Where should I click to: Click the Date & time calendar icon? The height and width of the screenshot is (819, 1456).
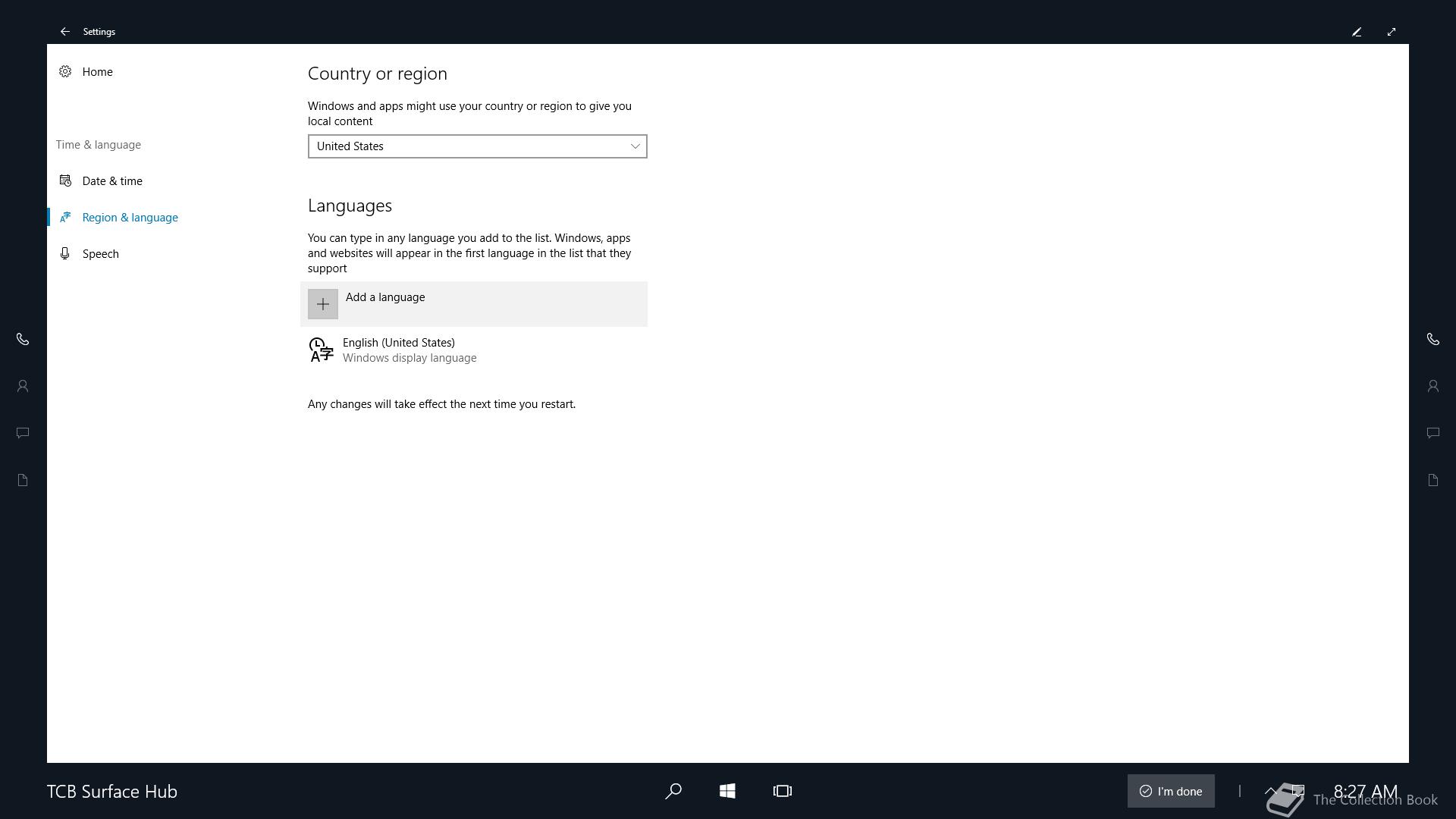[65, 180]
